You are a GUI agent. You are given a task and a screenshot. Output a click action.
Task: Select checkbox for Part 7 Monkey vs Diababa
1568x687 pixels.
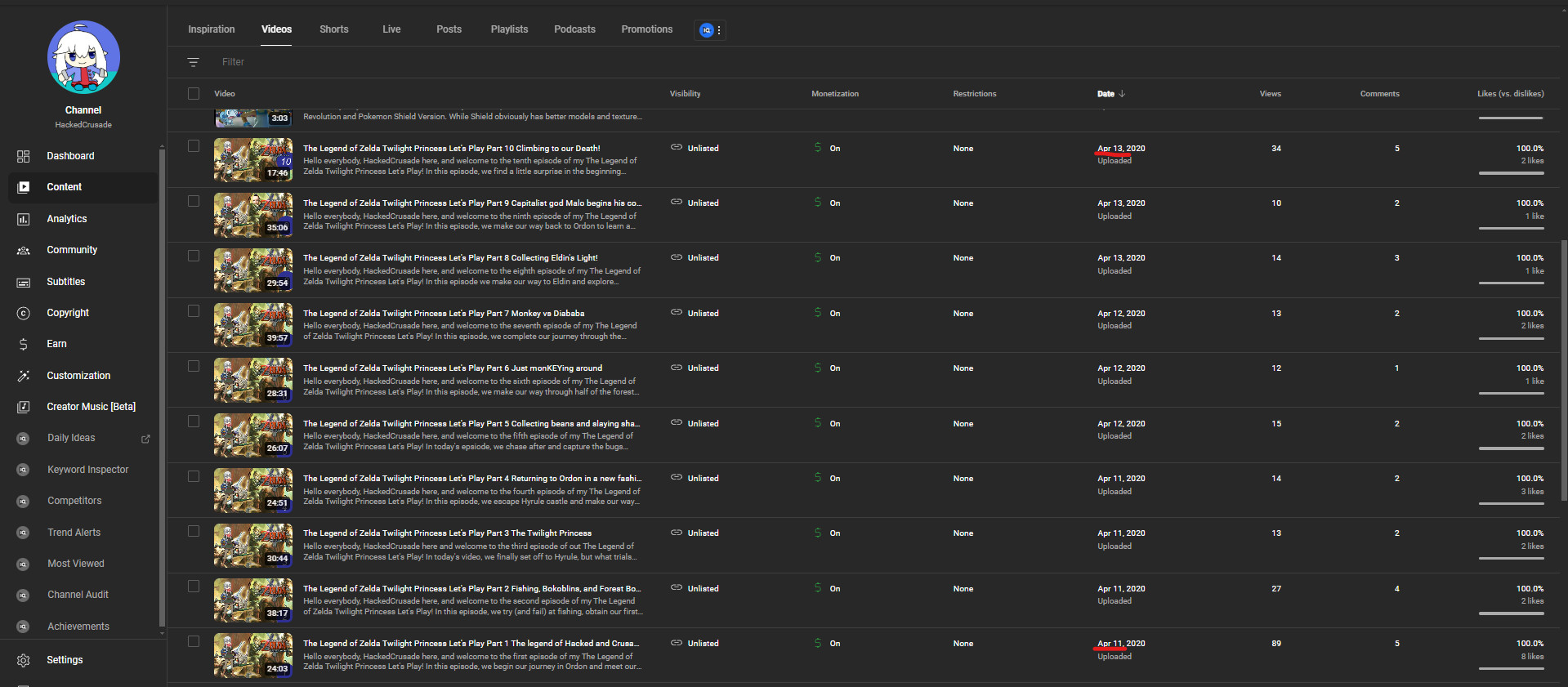coord(194,311)
